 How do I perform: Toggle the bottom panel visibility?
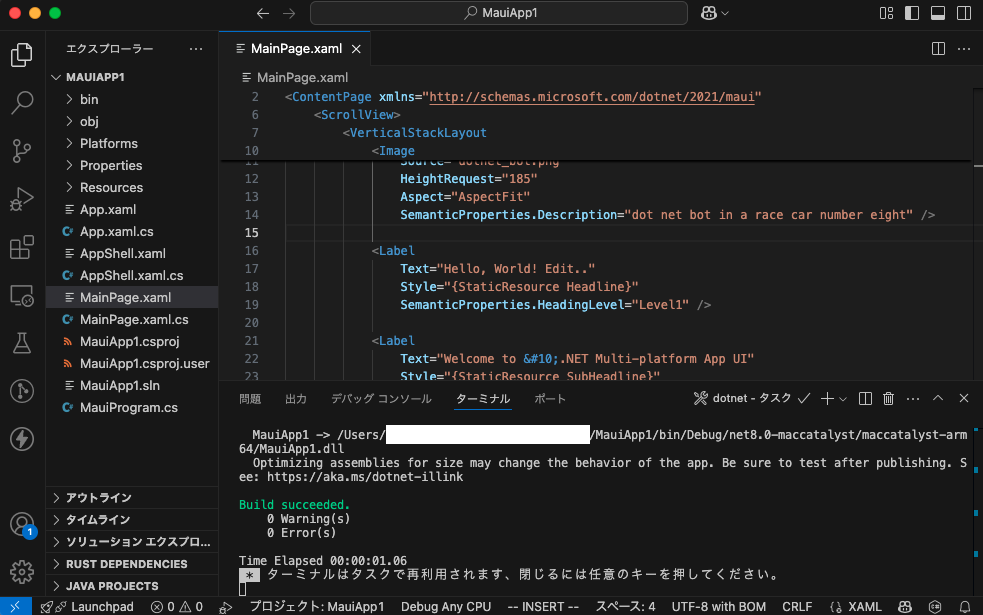click(x=937, y=14)
